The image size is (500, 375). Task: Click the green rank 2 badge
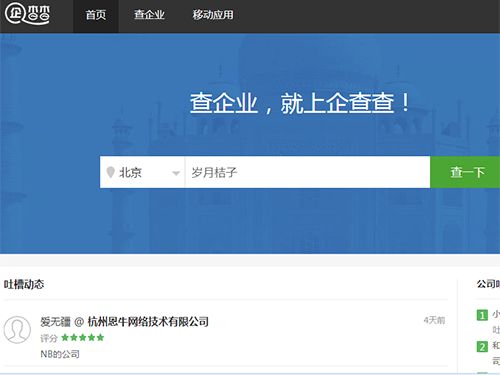(x=482, y=347)
